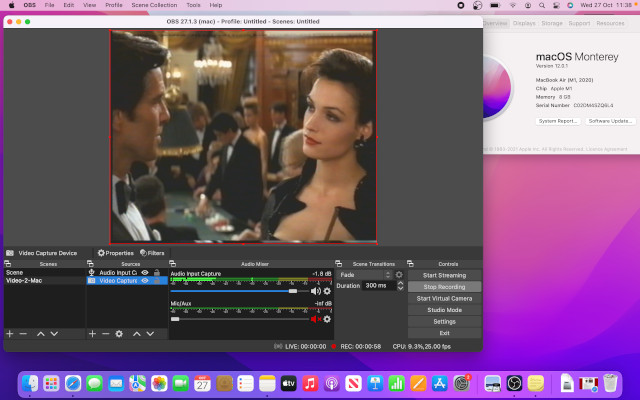Open System Preferences from the Dock

[461, 383]
